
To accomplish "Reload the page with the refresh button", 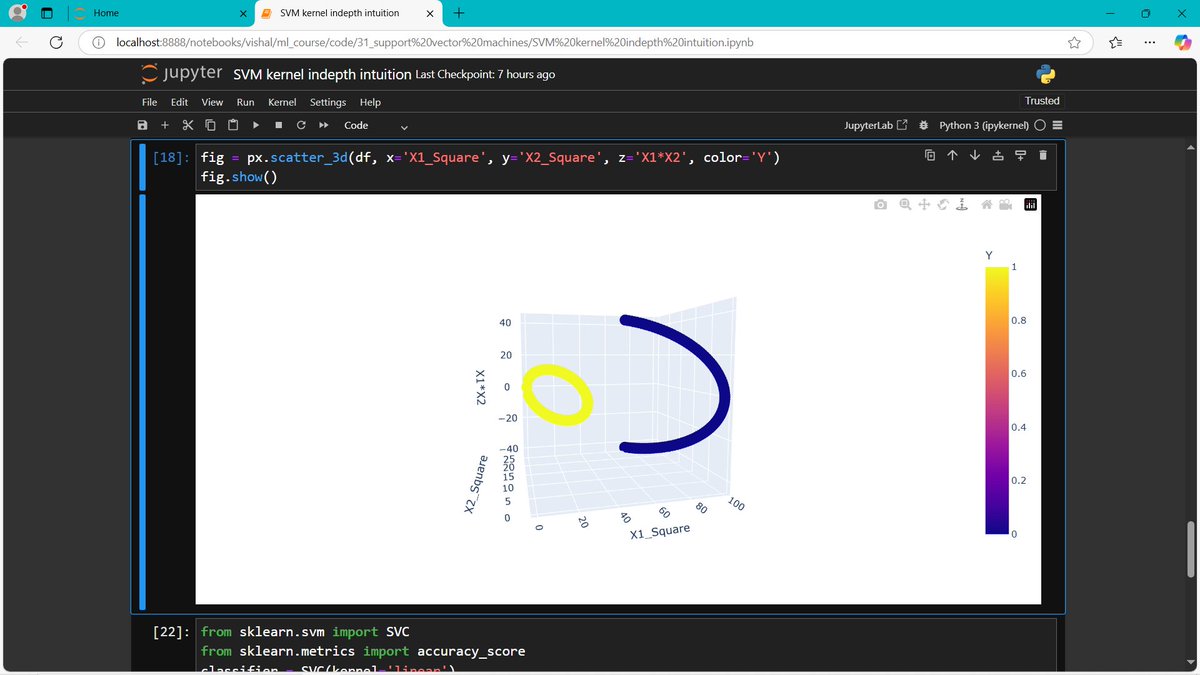I will pos(56,42).
